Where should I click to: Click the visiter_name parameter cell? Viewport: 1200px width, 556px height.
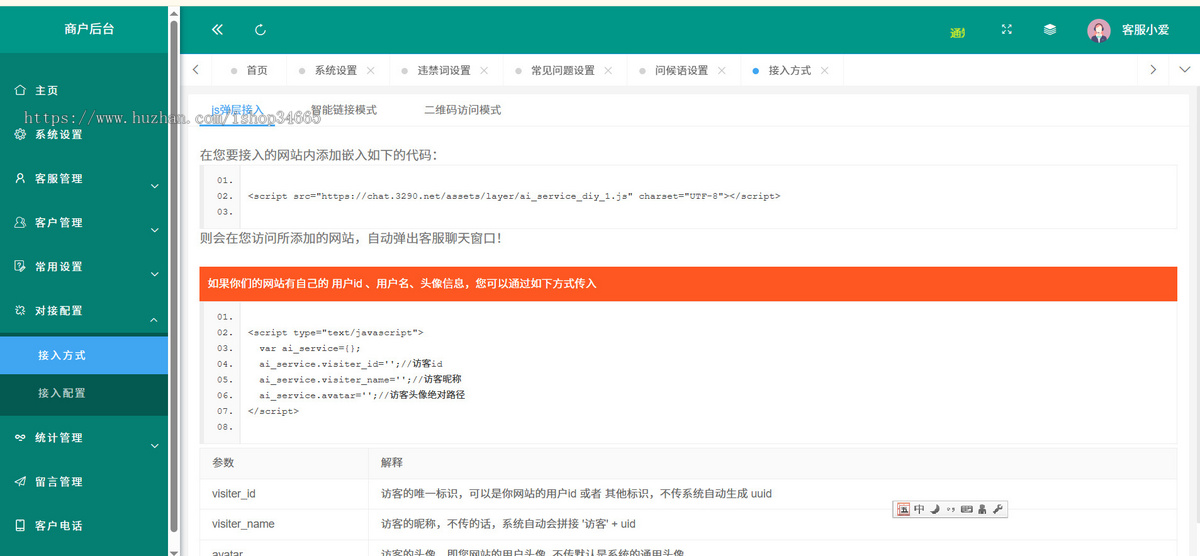284,524
